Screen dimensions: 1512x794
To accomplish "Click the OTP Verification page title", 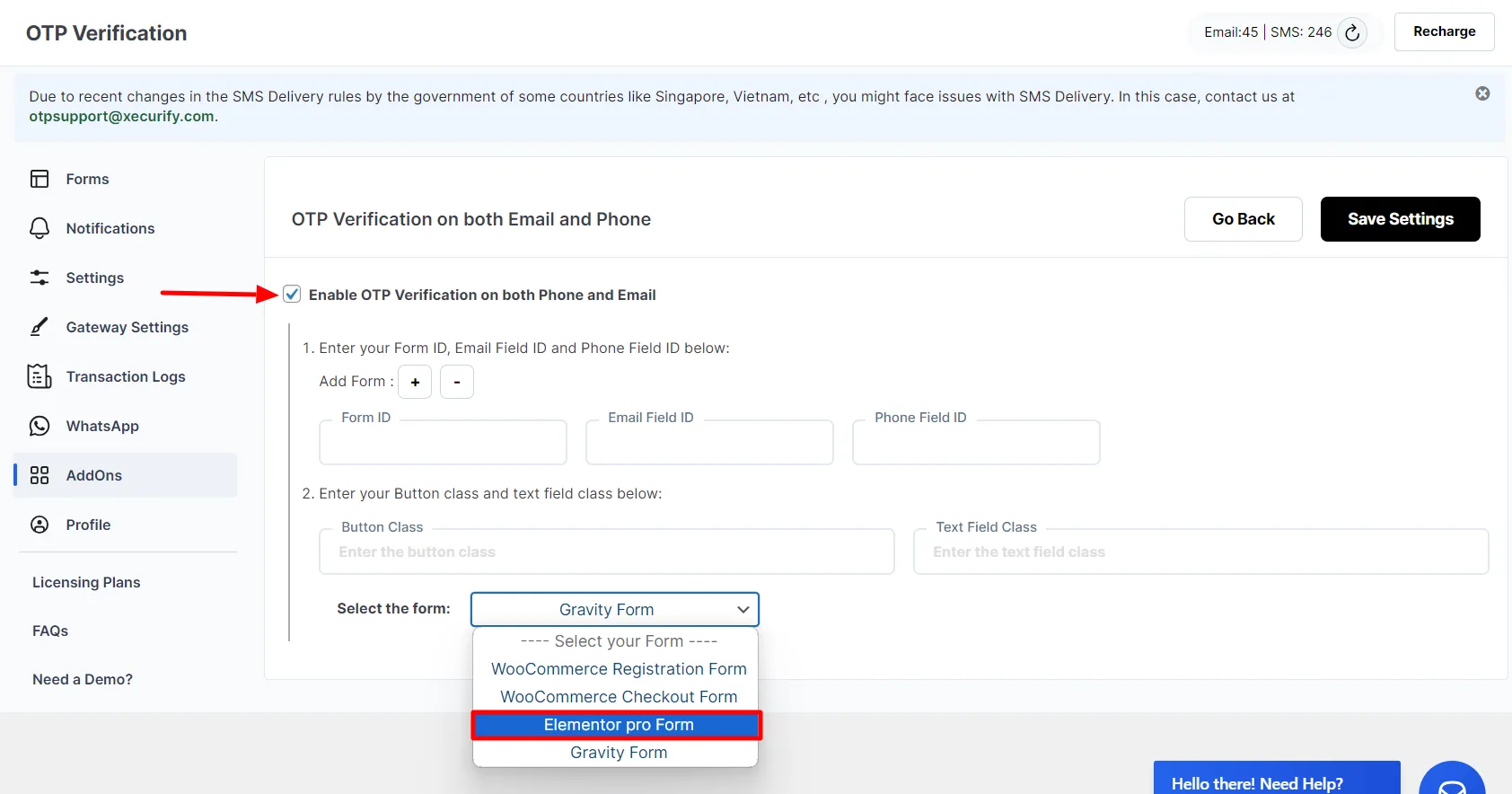I will 107,33.
